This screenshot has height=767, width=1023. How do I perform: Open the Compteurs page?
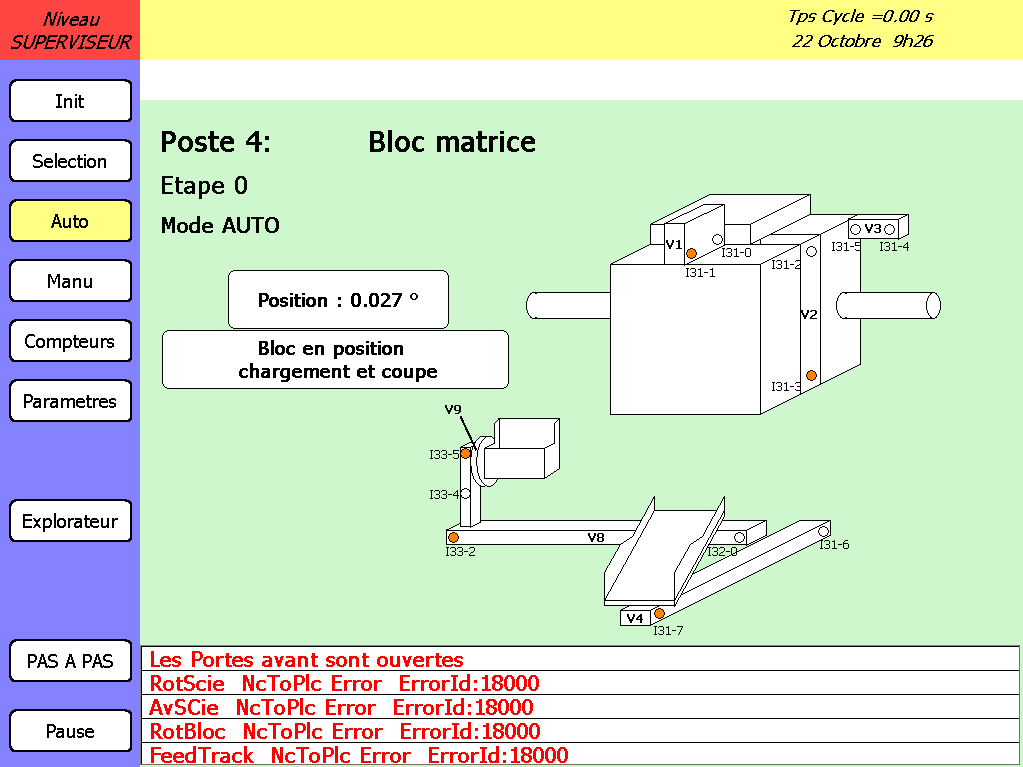point(70,341)
